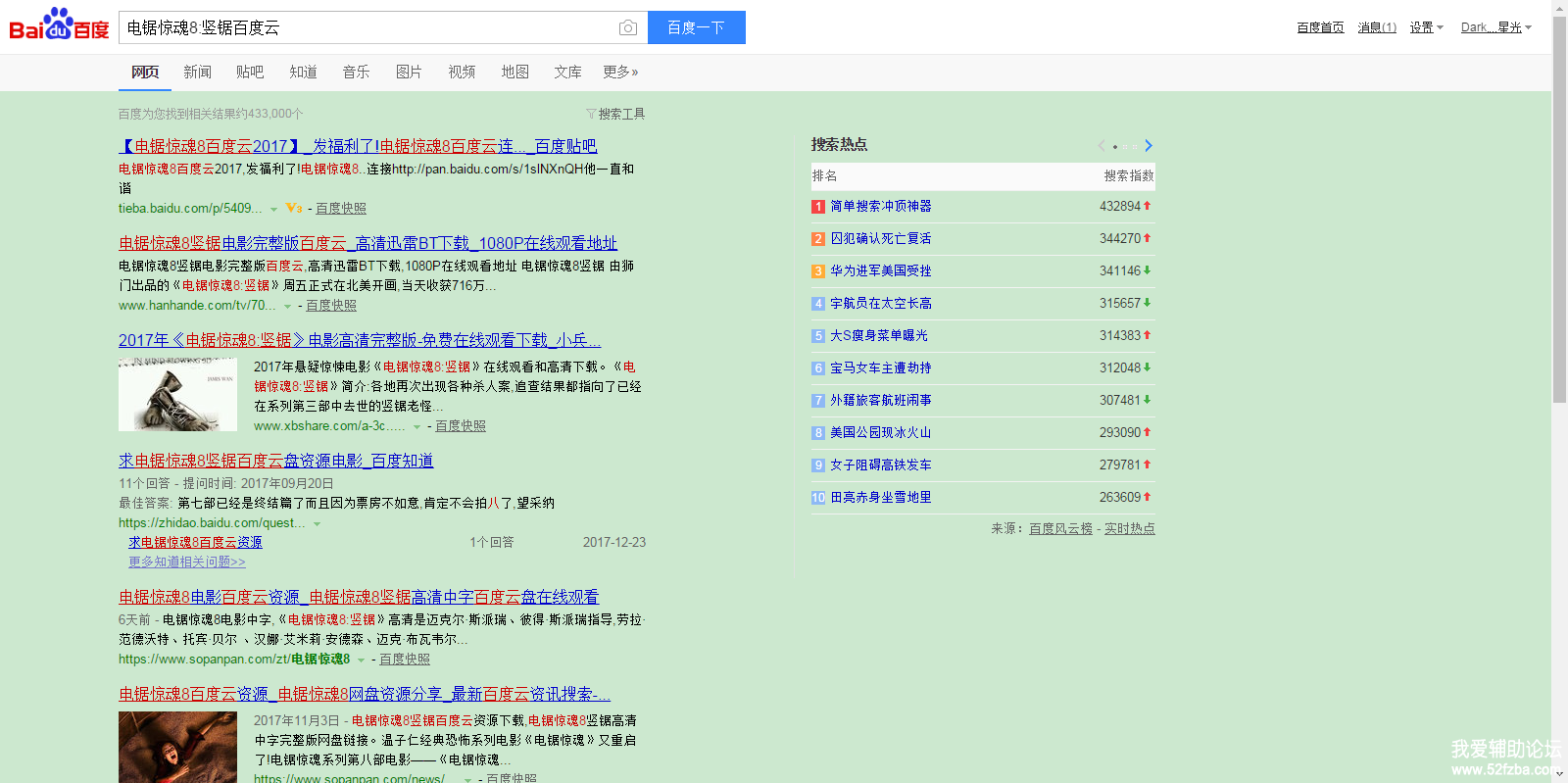Expand dropdown arrow beside sopanpan.com/zt URL

(361, 660)
